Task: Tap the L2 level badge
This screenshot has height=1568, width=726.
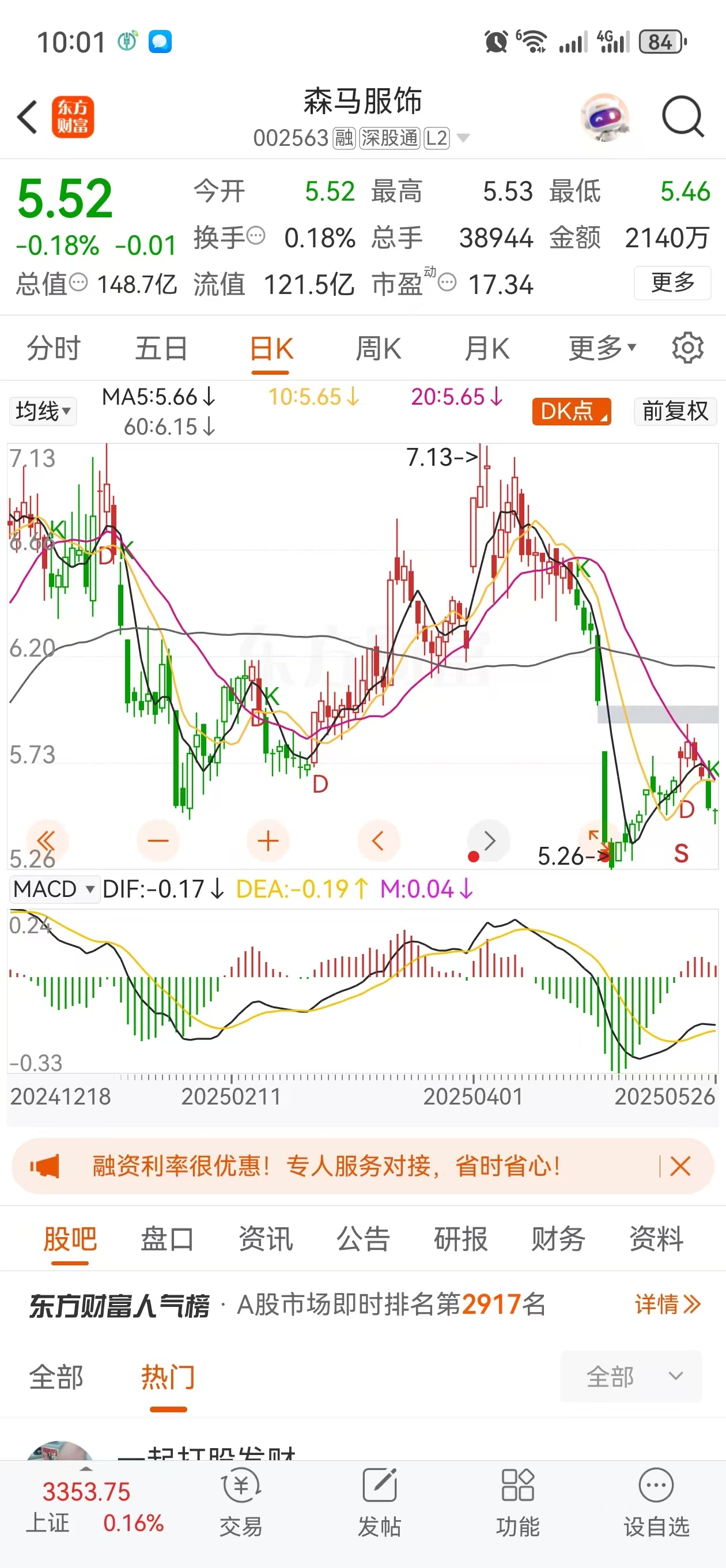Action: (436, 138)
